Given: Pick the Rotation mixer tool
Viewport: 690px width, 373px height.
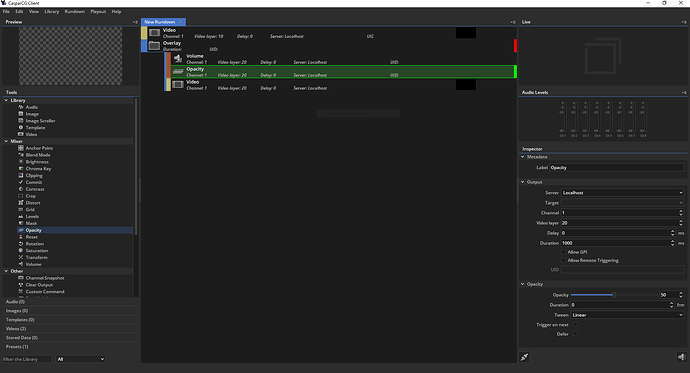Looking at the screenshot, I should click(34, 244).
